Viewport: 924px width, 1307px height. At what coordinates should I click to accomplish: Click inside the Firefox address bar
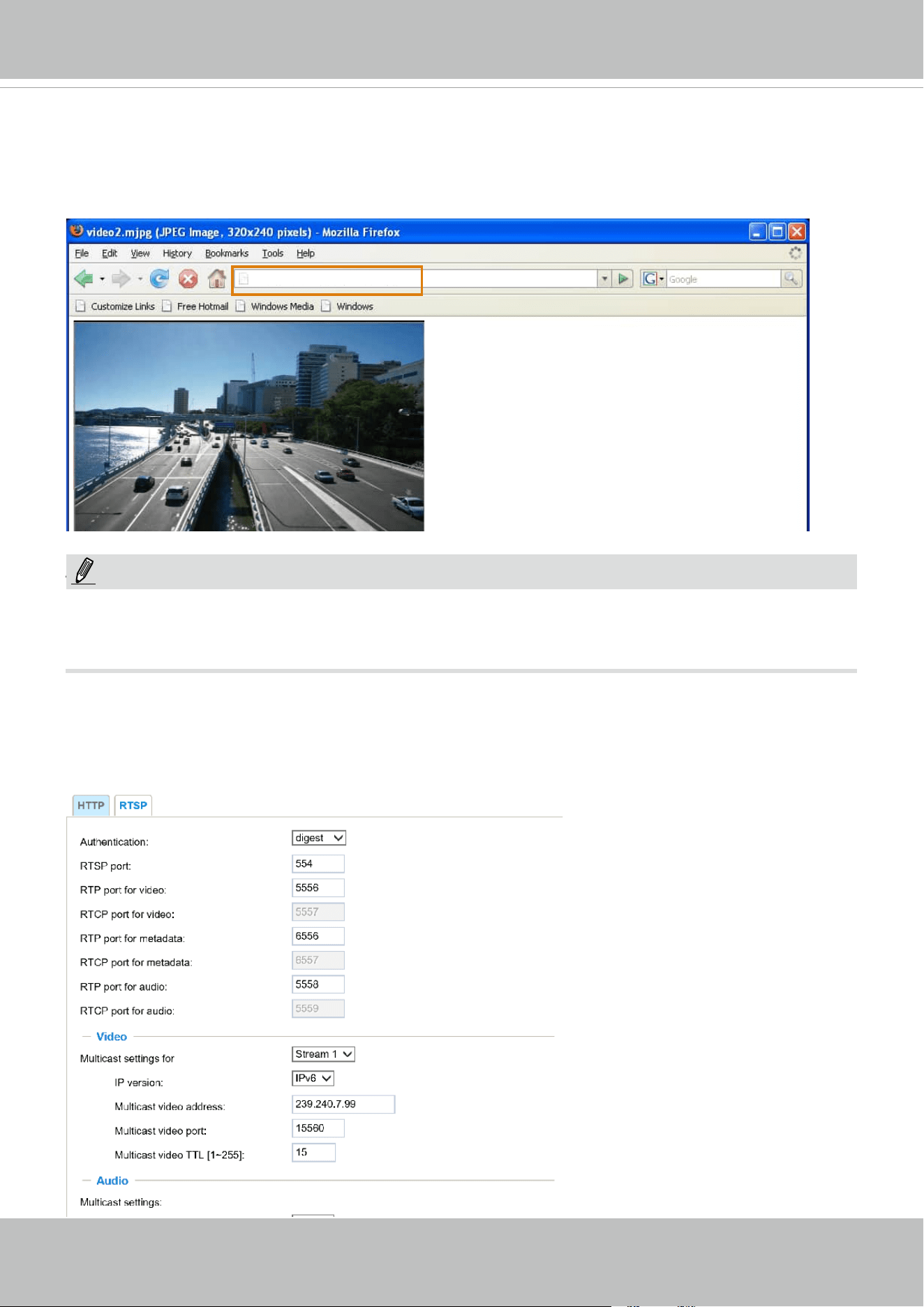416,279
